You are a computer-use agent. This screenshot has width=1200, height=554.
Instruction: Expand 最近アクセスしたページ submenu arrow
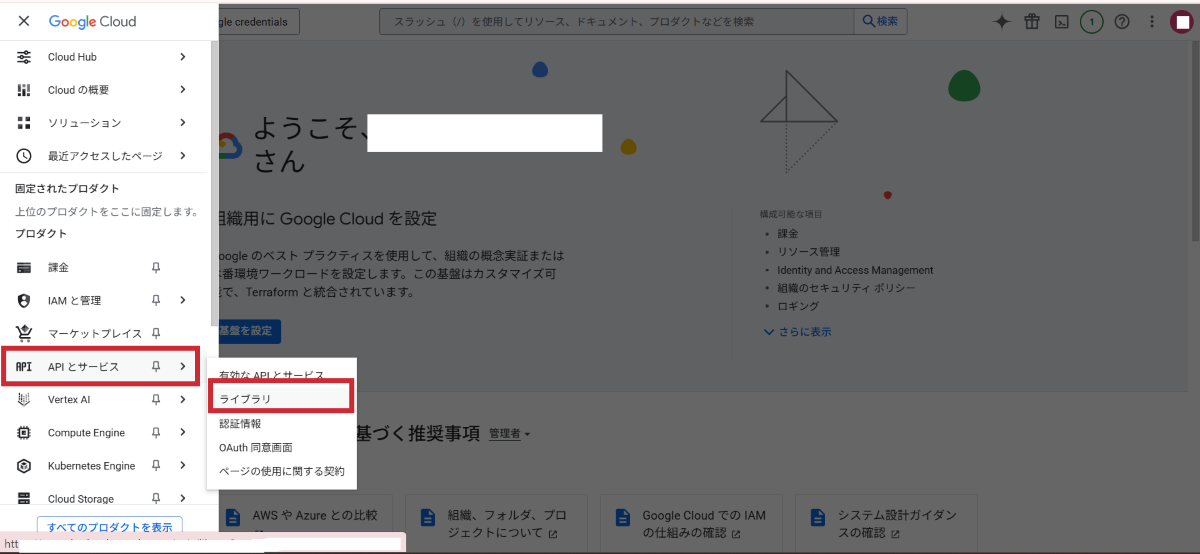[x=182, y=156]
